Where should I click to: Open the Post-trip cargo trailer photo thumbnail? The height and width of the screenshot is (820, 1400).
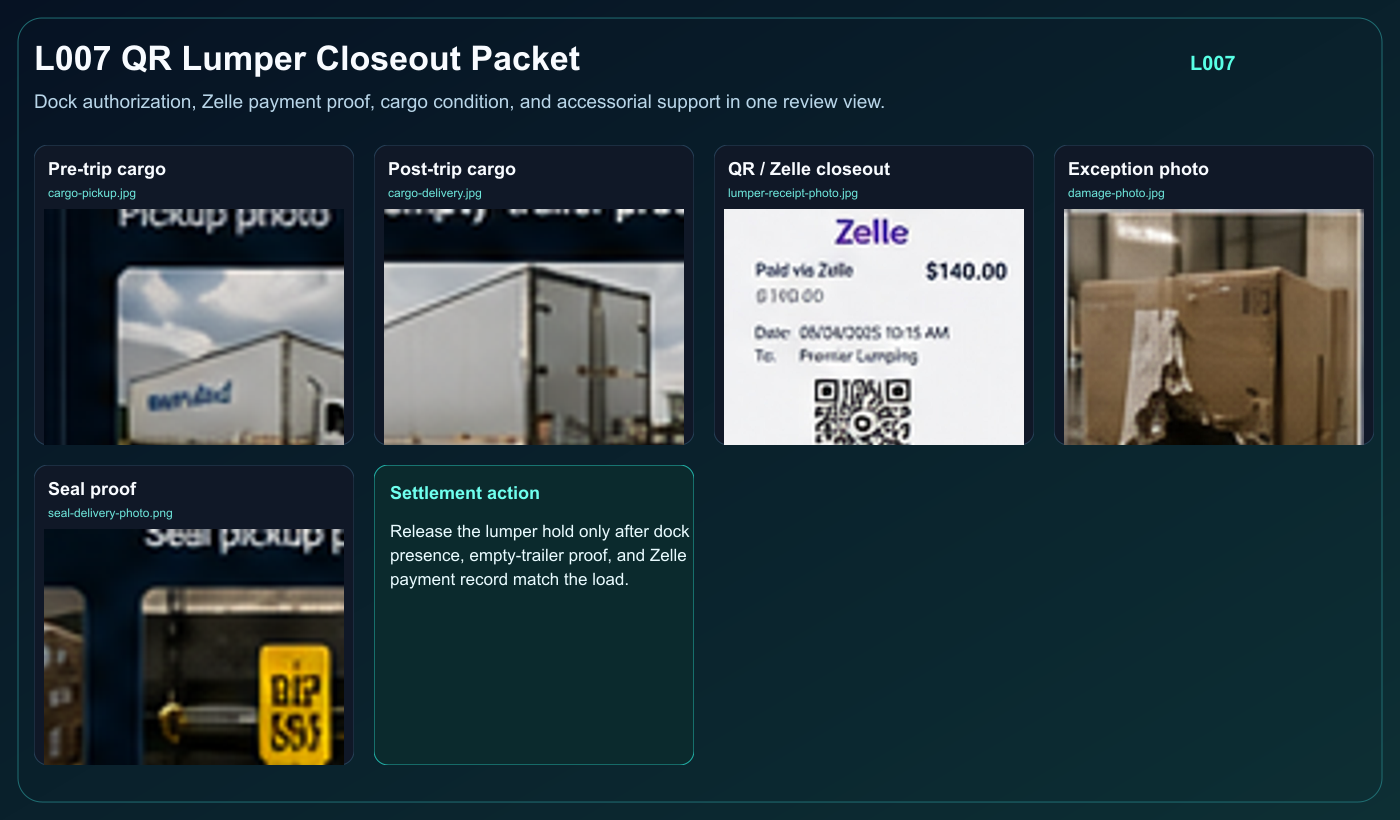534,327
